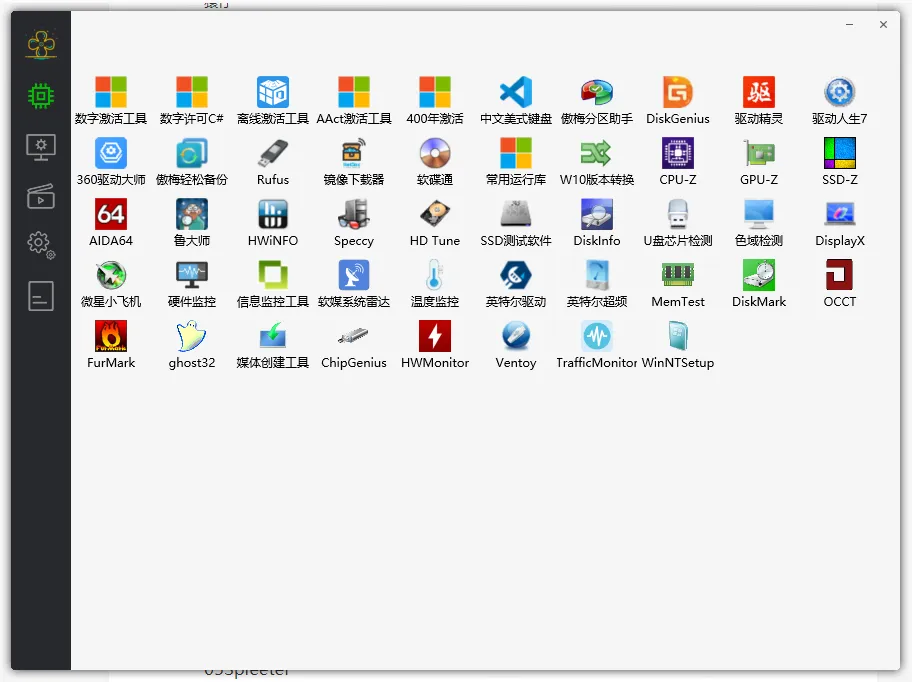Open 傲梅分区助手
912x682 pixels.
(597, 92)
